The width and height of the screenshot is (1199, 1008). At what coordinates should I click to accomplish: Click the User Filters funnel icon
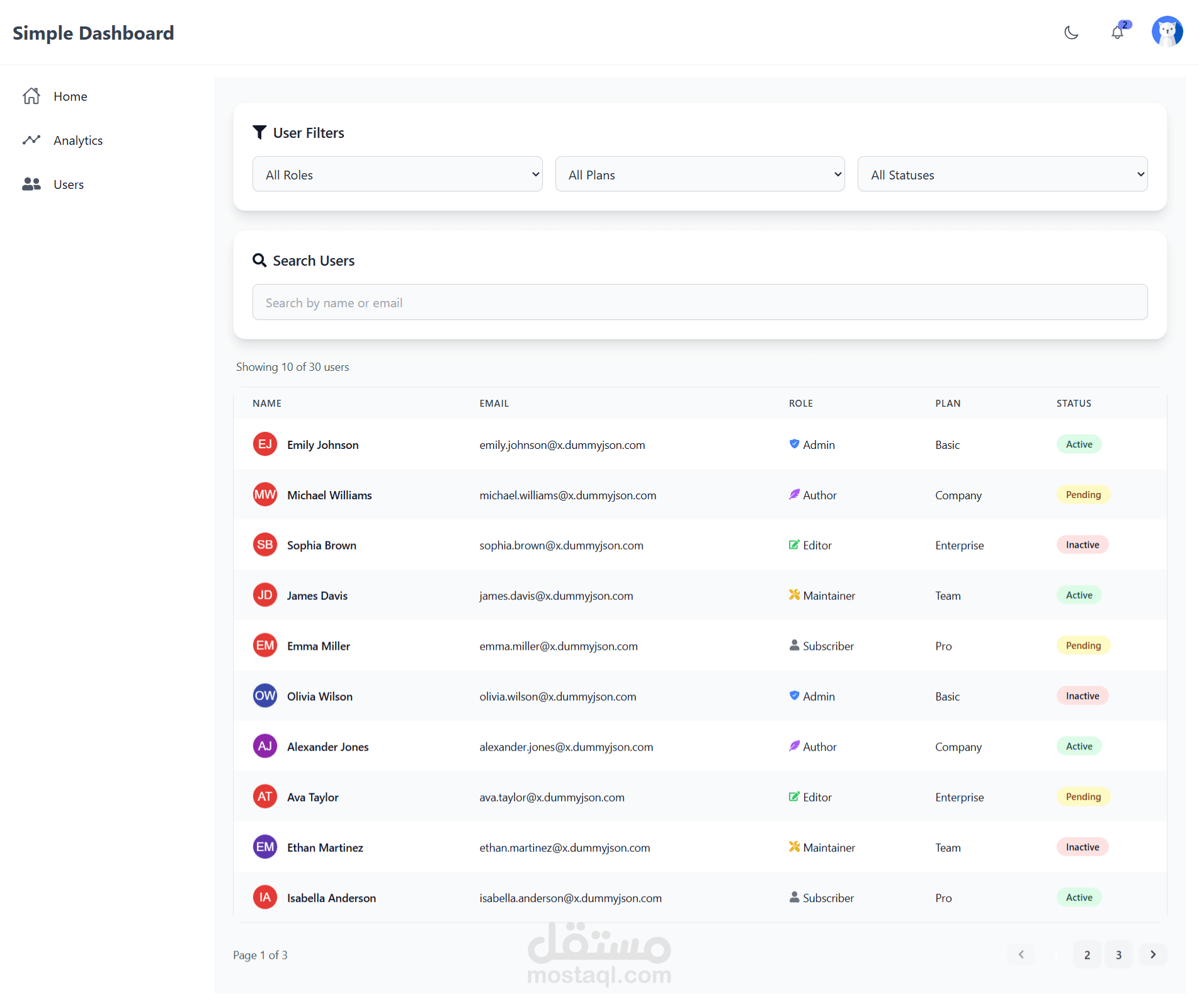pos(259,132)
